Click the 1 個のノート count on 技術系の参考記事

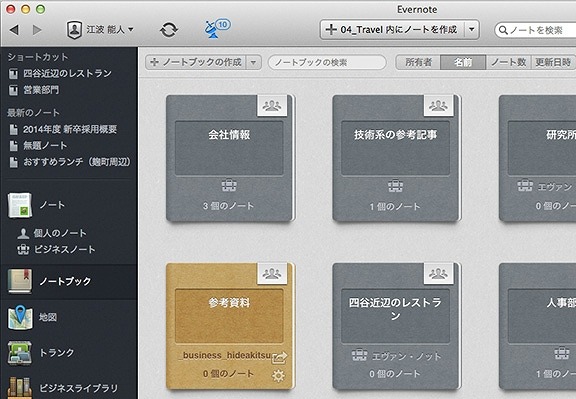(395, 207)
